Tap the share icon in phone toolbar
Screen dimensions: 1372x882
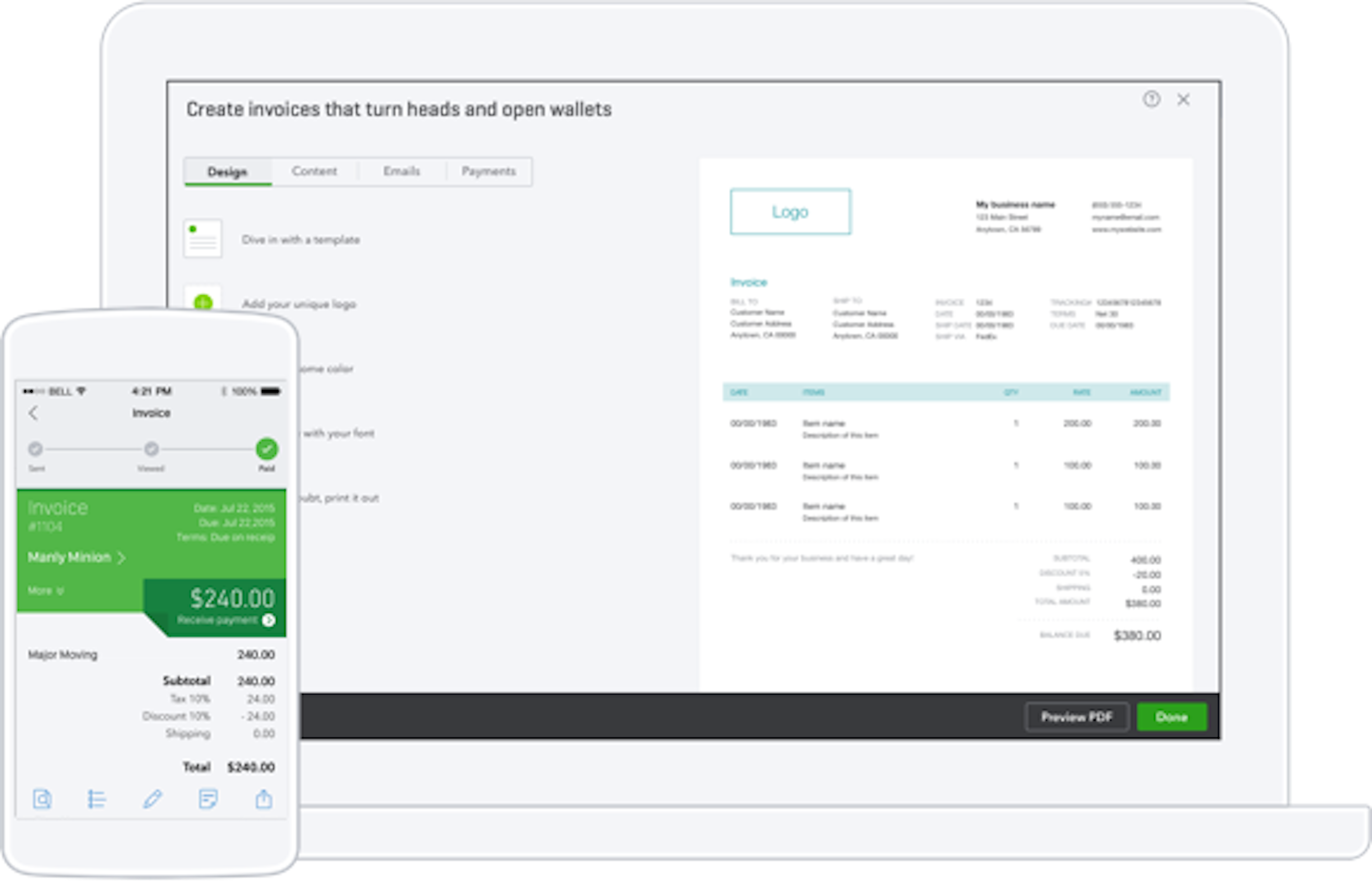coord(263,798)
